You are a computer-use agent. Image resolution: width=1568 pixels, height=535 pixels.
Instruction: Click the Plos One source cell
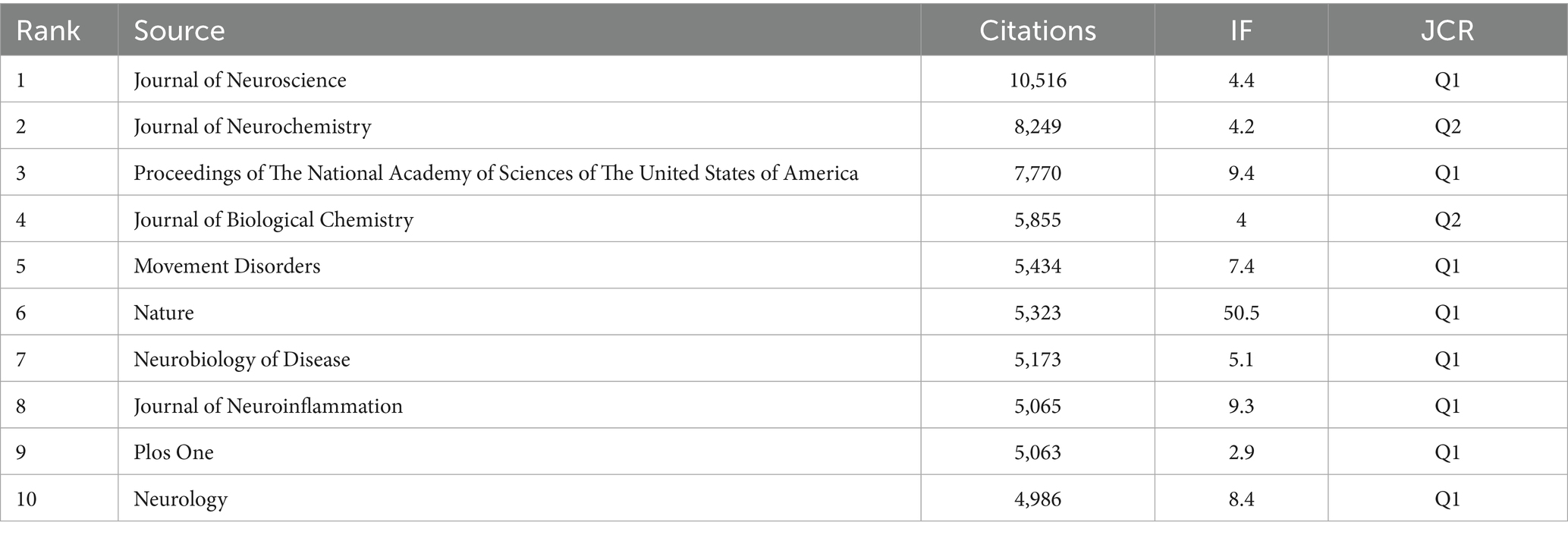pyautogui.click(x=174, y=452)
